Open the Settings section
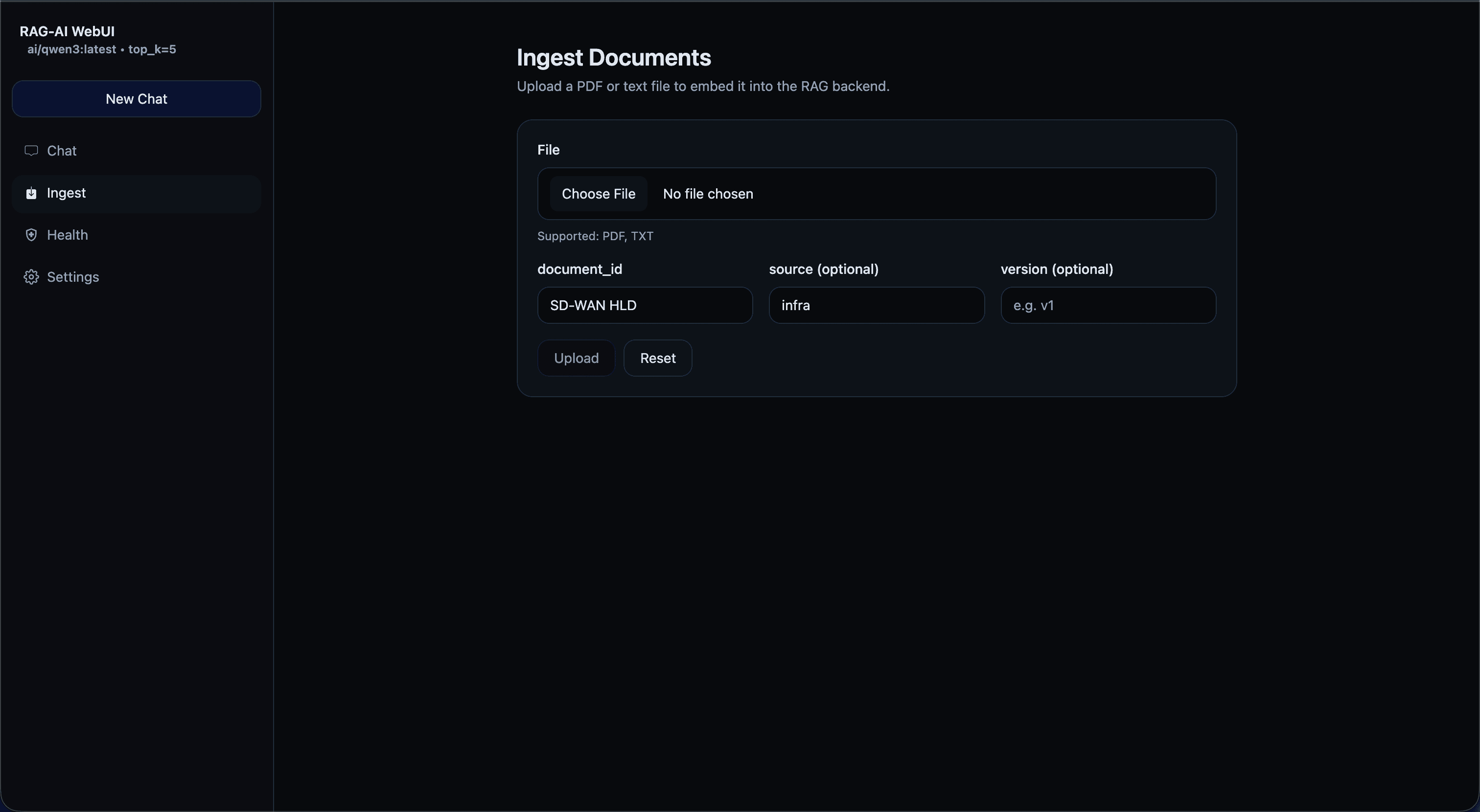The height and width of the screenshot is (812, 1480). 73,277
